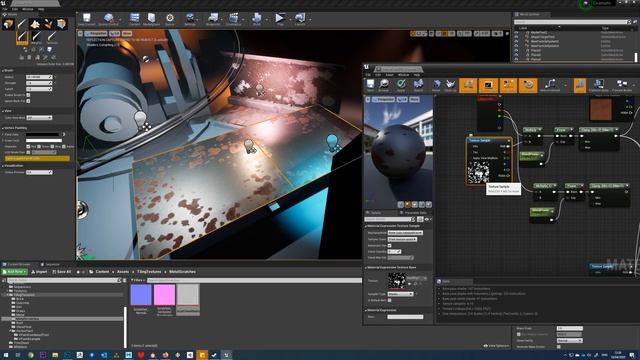
Task: Open the Filters button in Content Browser
Action: click(x=138, y=280)
